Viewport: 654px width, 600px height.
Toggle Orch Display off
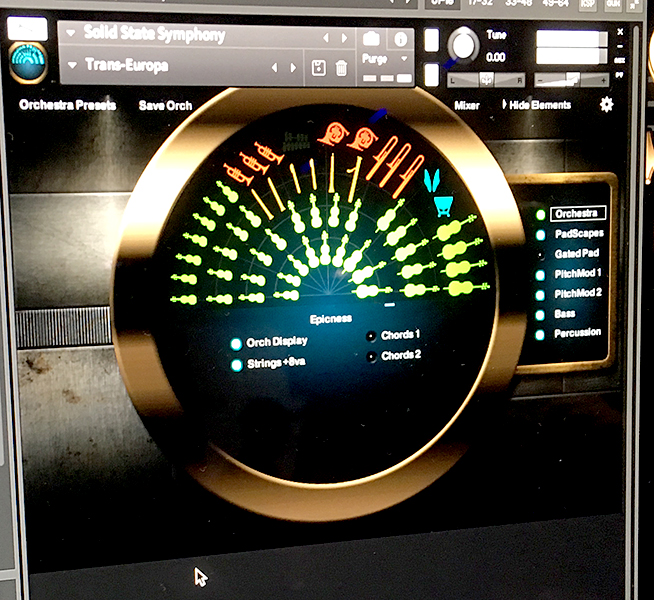click(x=236, y=344)
